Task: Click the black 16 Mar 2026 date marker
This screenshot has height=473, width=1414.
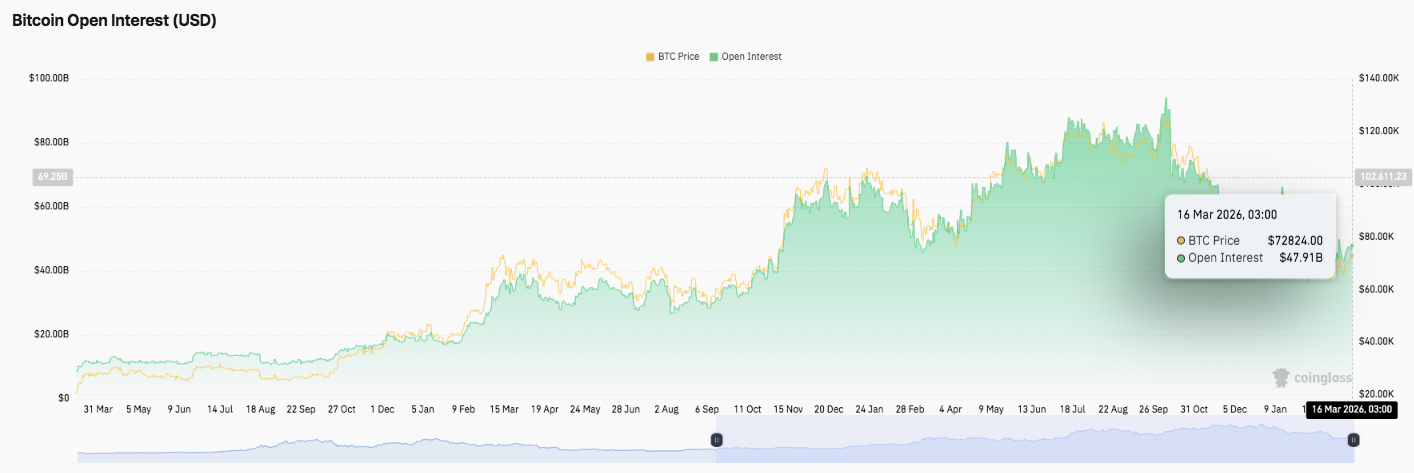Action: [1353, 409]
